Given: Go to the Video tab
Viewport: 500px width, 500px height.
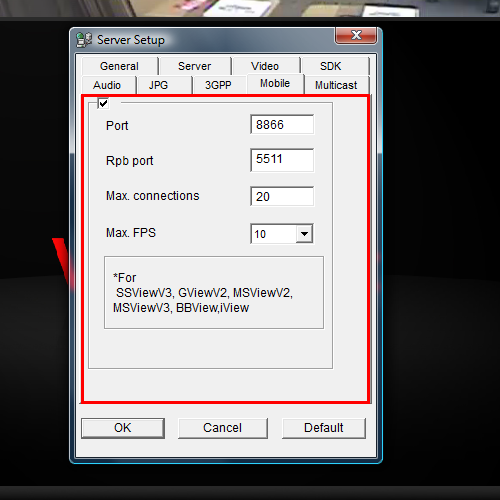Looking at the screenshot, I should 265,66.
